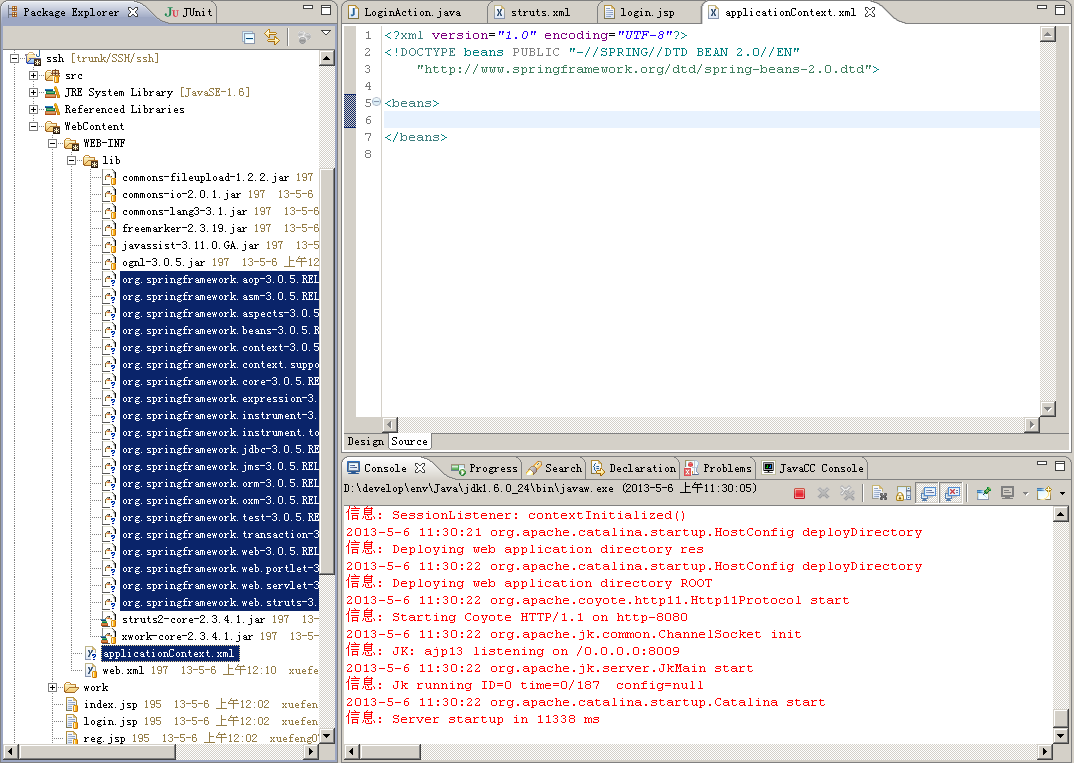This screenshot has height=763, width=1074.
Task: Click the WebContent folder icon
Action: (x=52, y=127)
